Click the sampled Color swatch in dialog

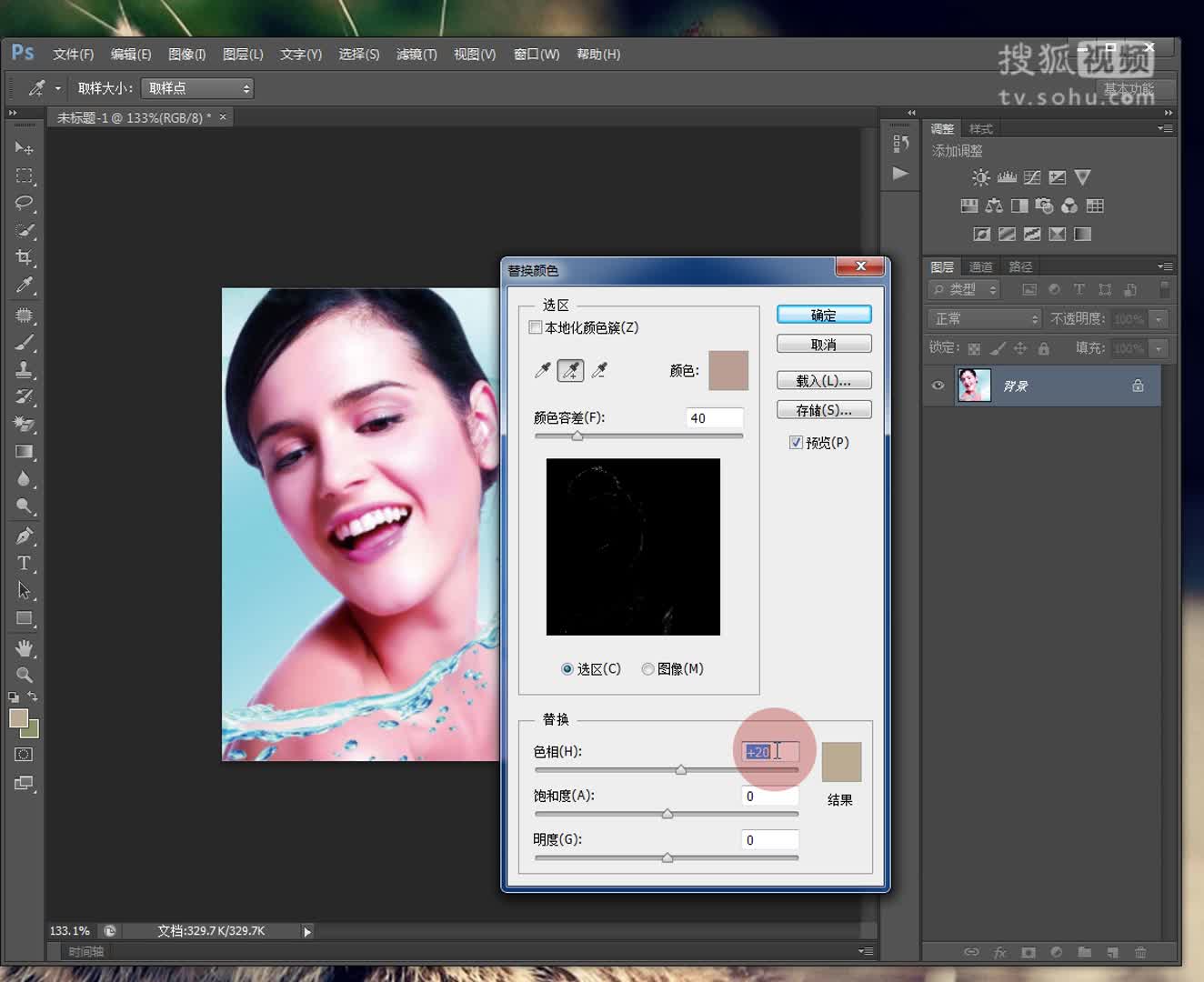728,370
